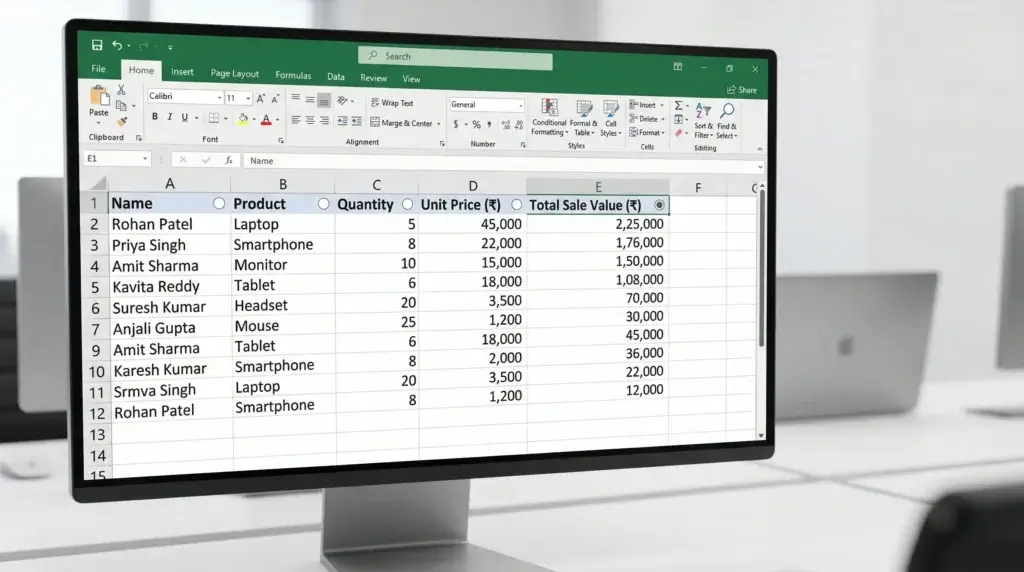Viewport: 1024px width, 572px height.
Task: Click the Format Painter brush icon
Action: click(x=121, y=121)
